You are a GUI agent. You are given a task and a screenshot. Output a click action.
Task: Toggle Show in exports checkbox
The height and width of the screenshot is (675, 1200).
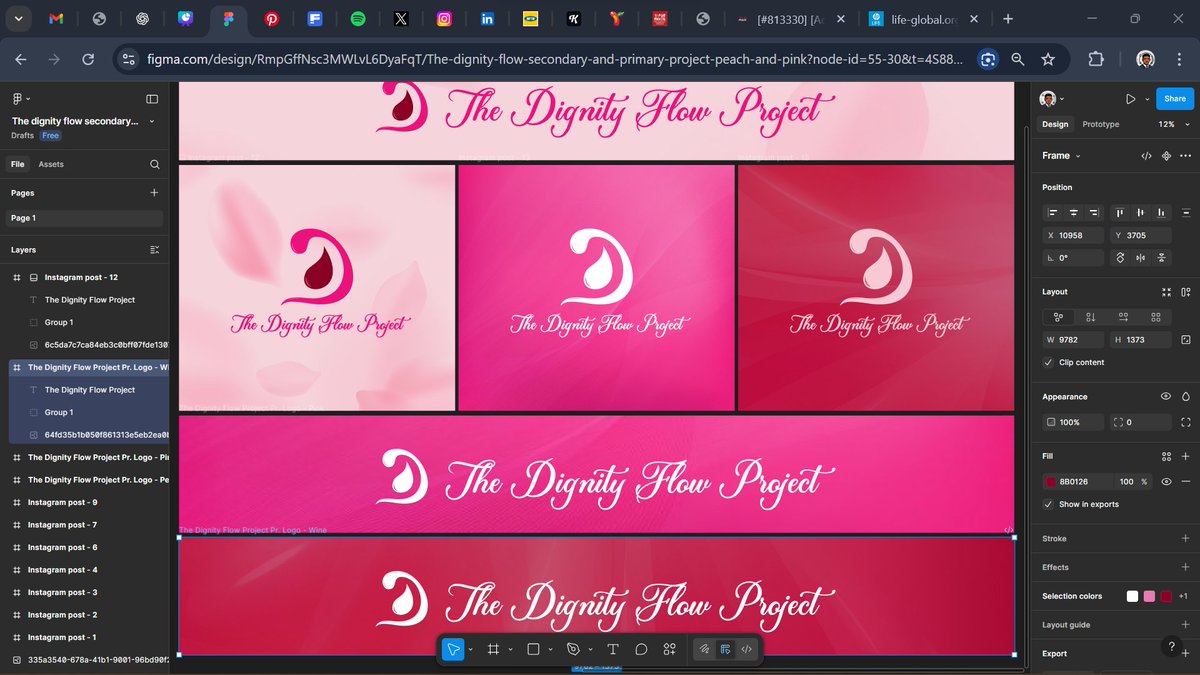(x=1048, y=504)
